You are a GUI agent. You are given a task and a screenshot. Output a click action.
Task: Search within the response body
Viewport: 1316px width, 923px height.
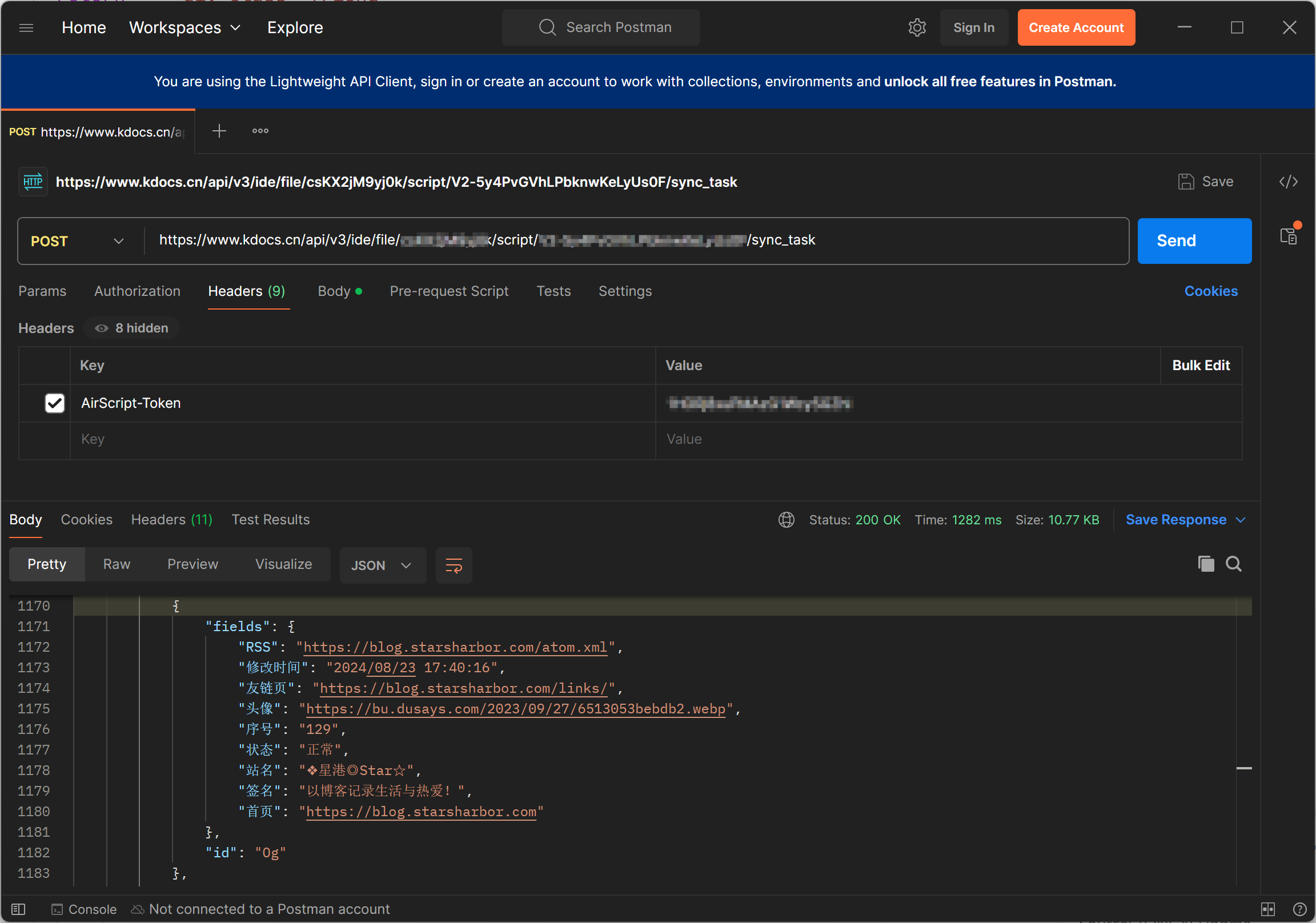[1233, 564]
